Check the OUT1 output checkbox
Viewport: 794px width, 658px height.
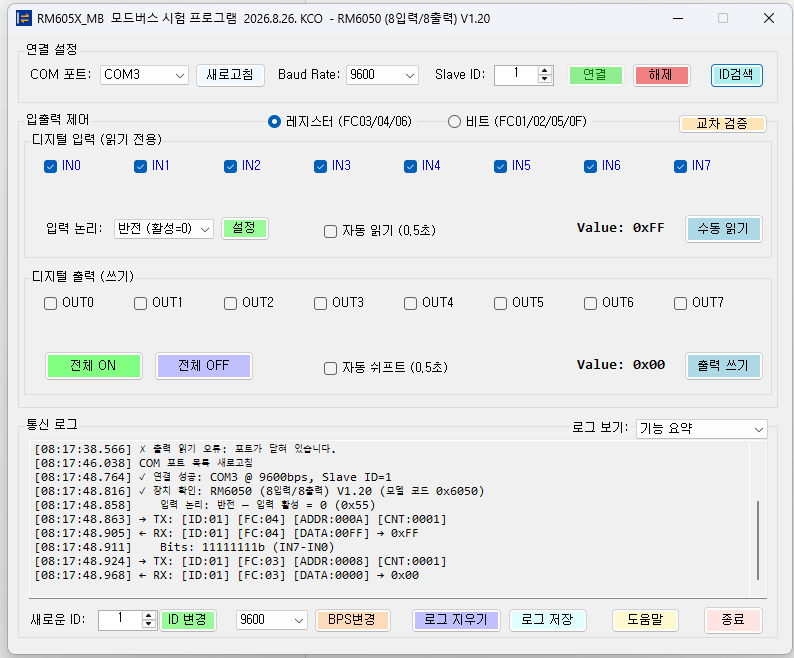tap(140, 303)
